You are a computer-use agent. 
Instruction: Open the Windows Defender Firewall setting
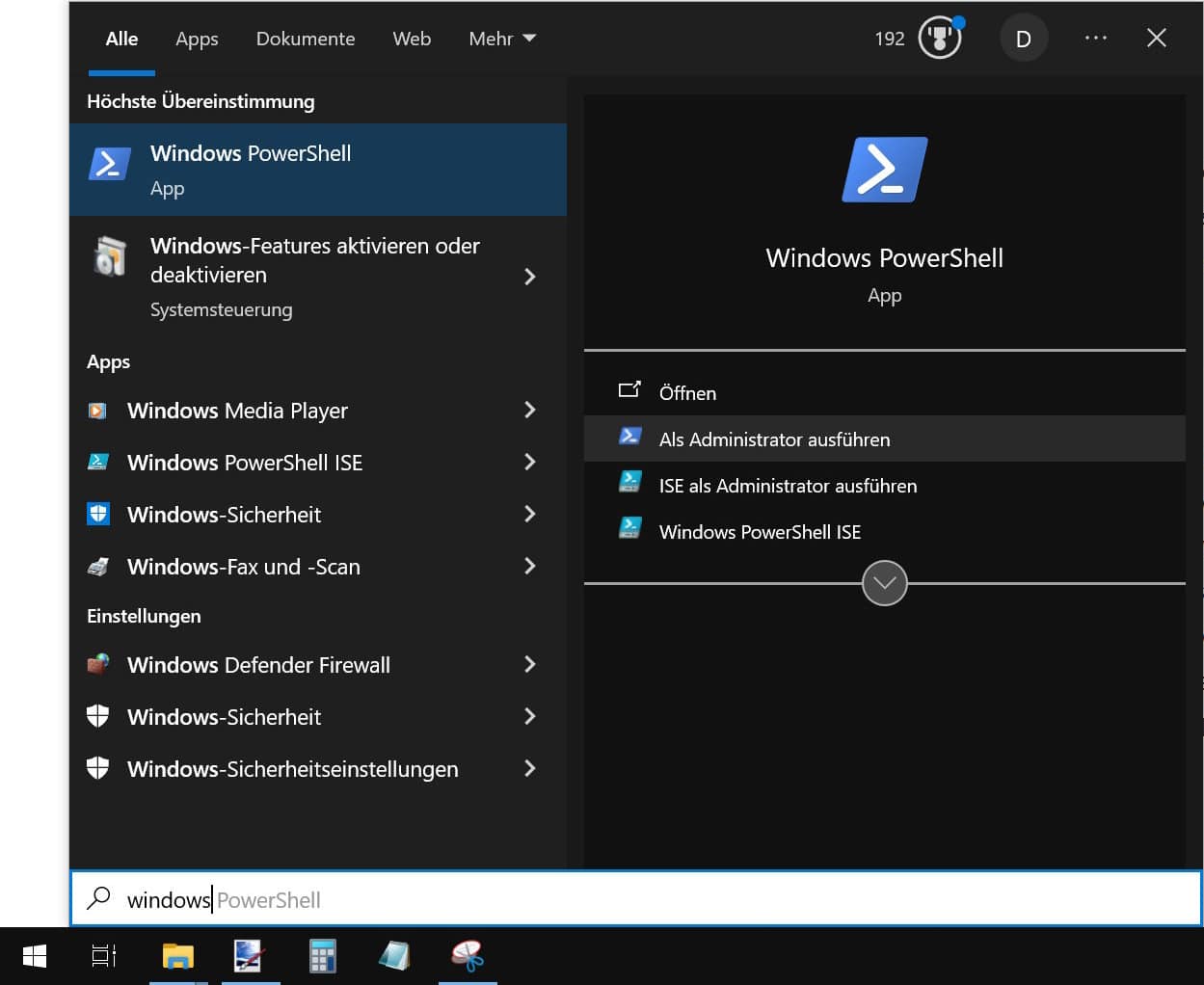318,665
